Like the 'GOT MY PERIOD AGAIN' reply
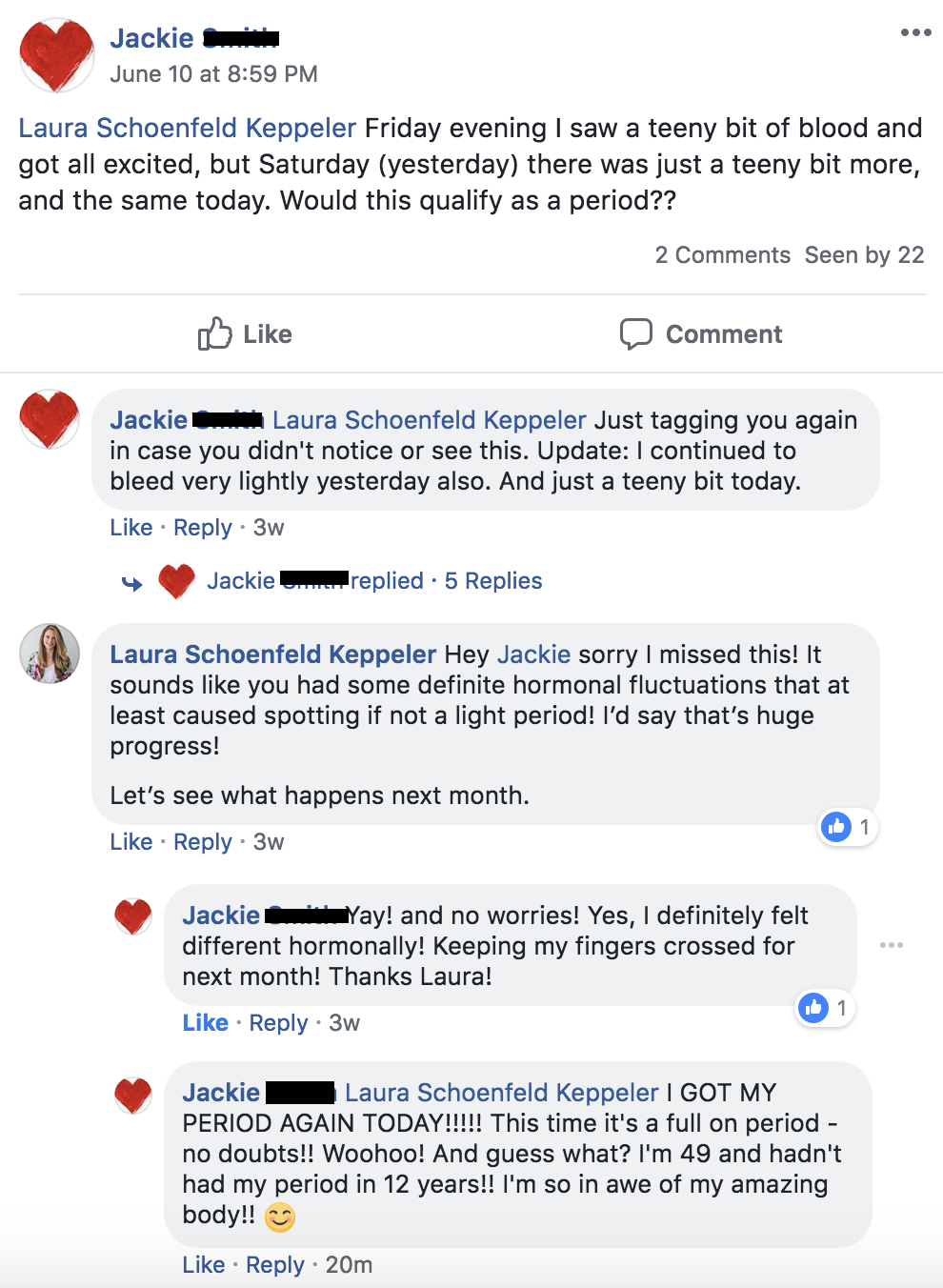 coord(204,1265)
